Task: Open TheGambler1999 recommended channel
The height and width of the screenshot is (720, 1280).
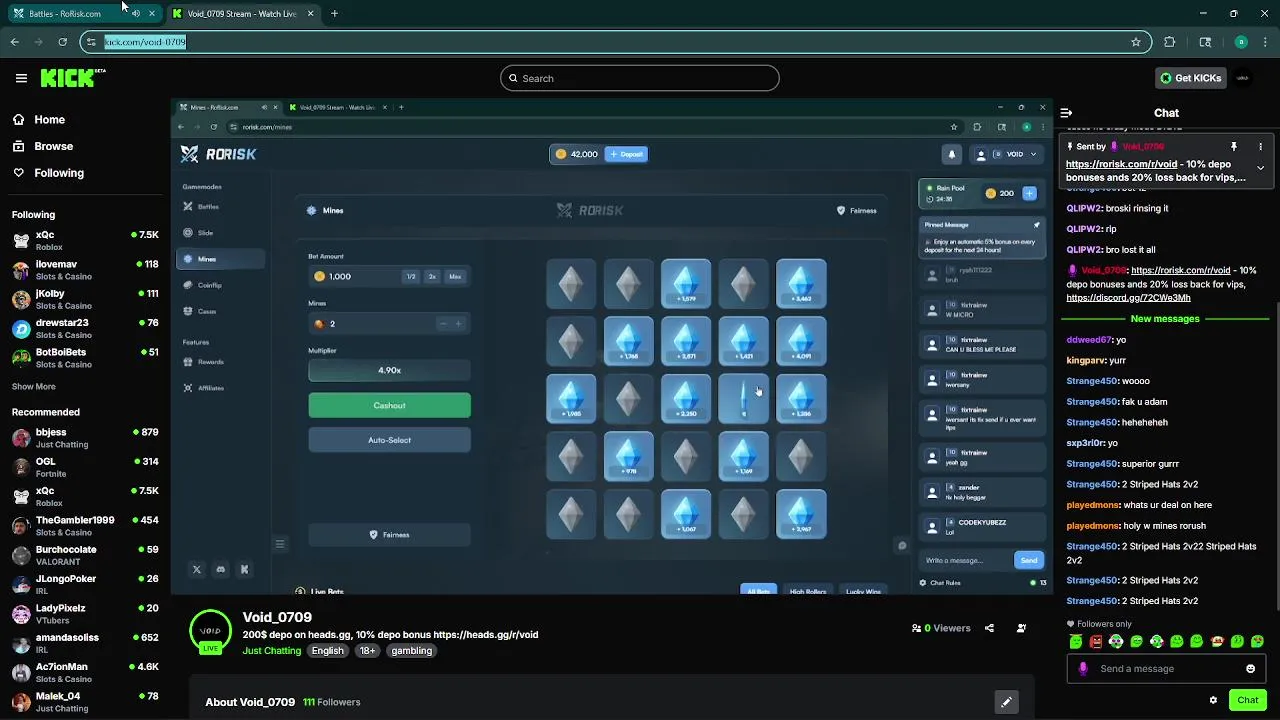Action: pos(85,526)
